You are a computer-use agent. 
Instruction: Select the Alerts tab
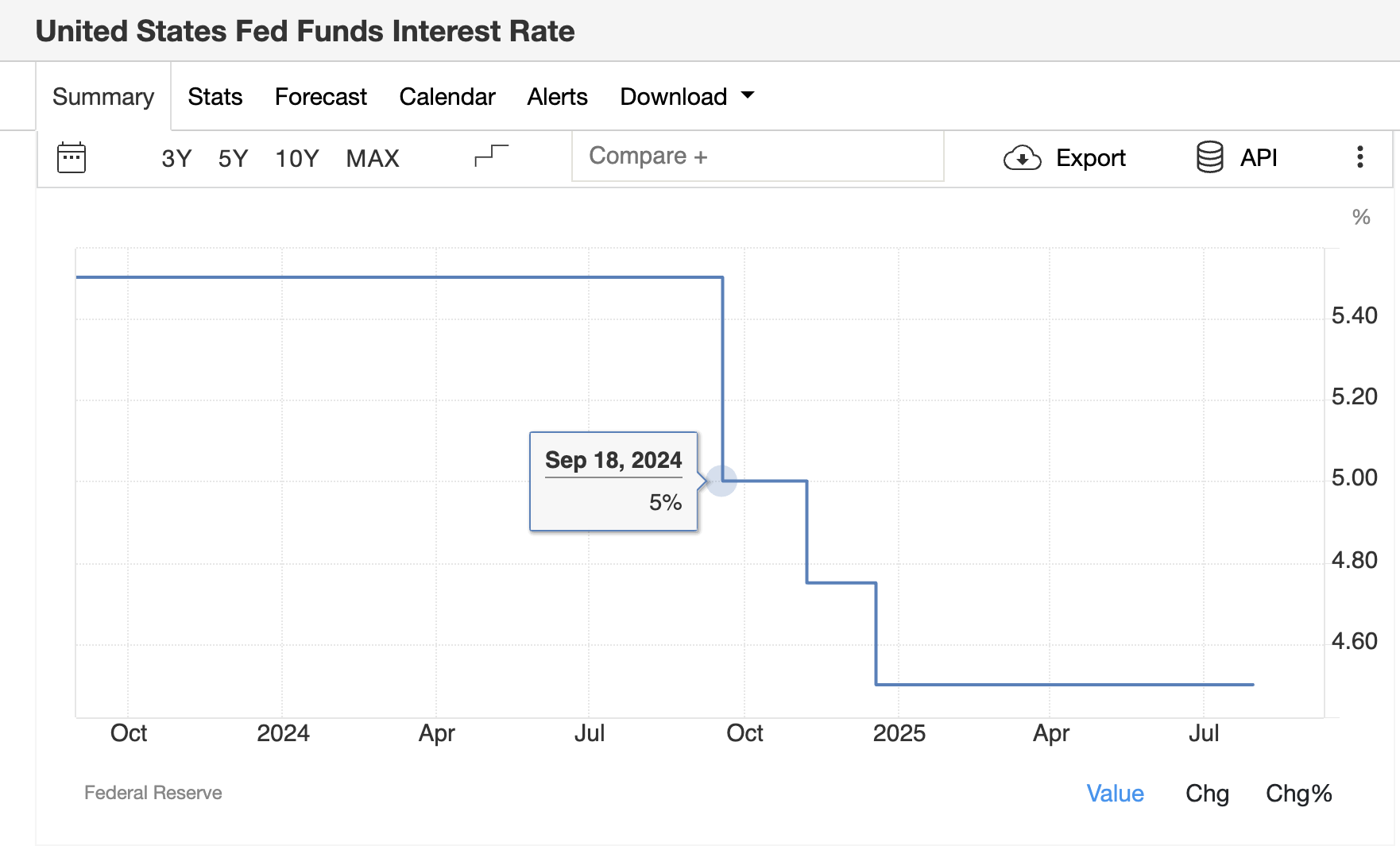(557, 97)
